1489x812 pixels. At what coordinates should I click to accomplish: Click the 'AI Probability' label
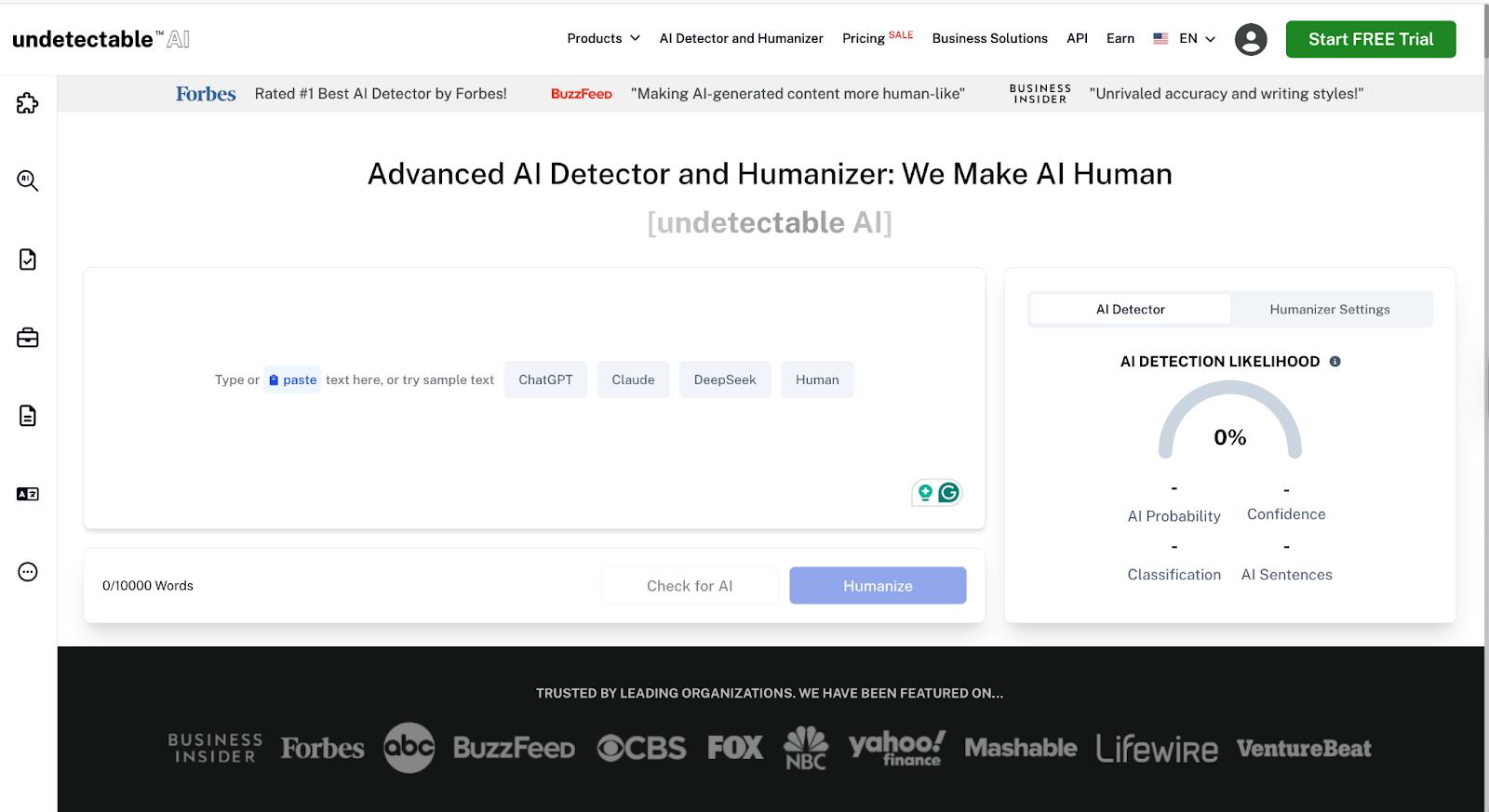[1174, 516]
